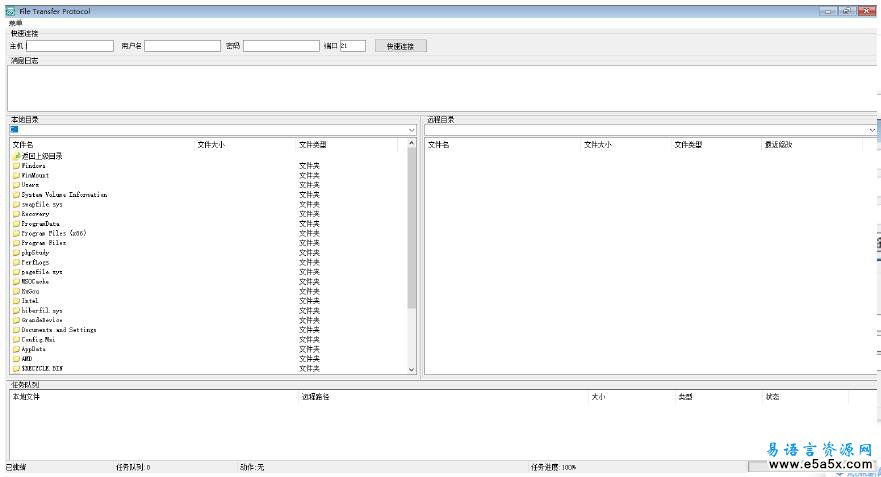Click the 任务队列 panel label
Image resolution: width=881 pixels, height=477 pixels.
(x=25, y=385)
